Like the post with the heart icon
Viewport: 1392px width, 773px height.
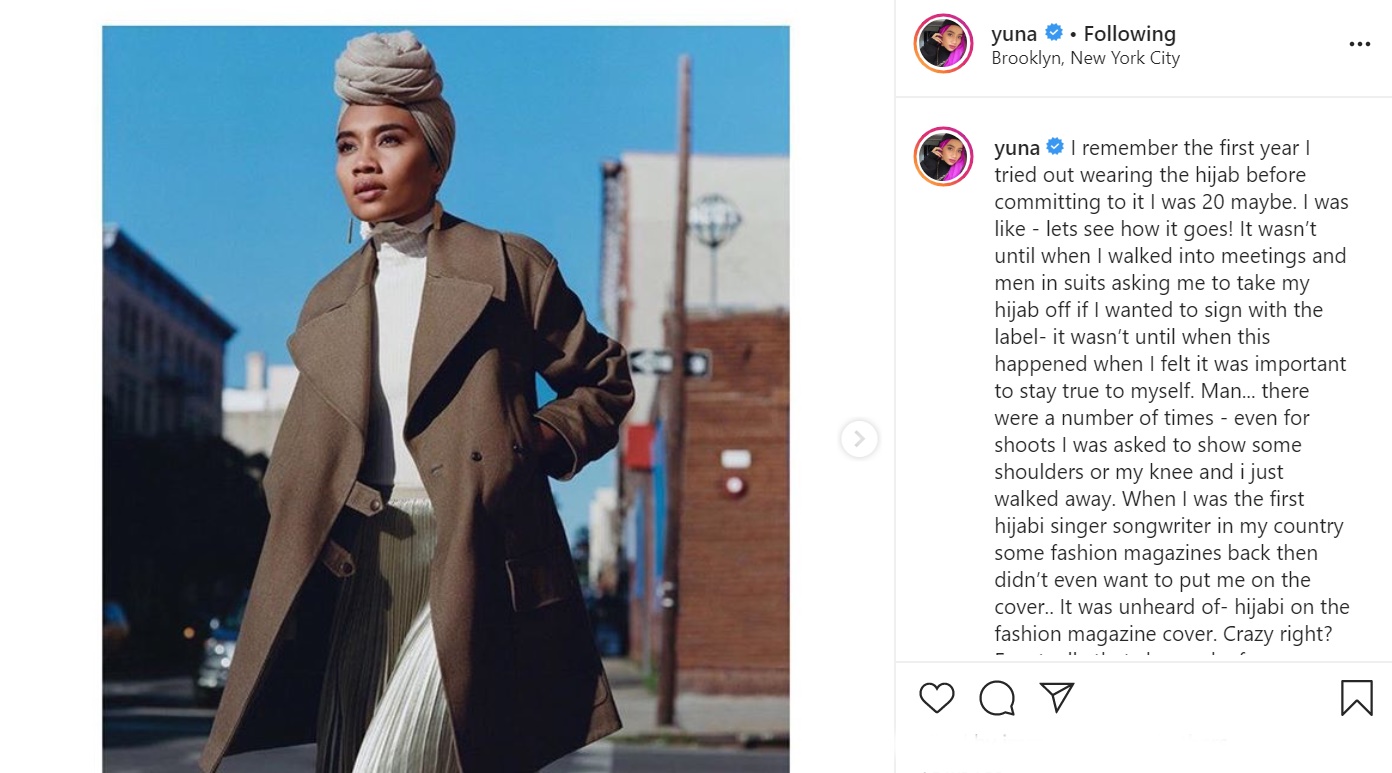[937, 698]
